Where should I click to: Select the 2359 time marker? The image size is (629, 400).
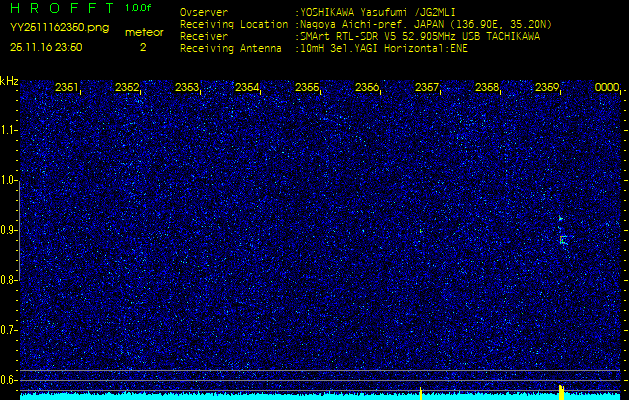click(547, 88)
